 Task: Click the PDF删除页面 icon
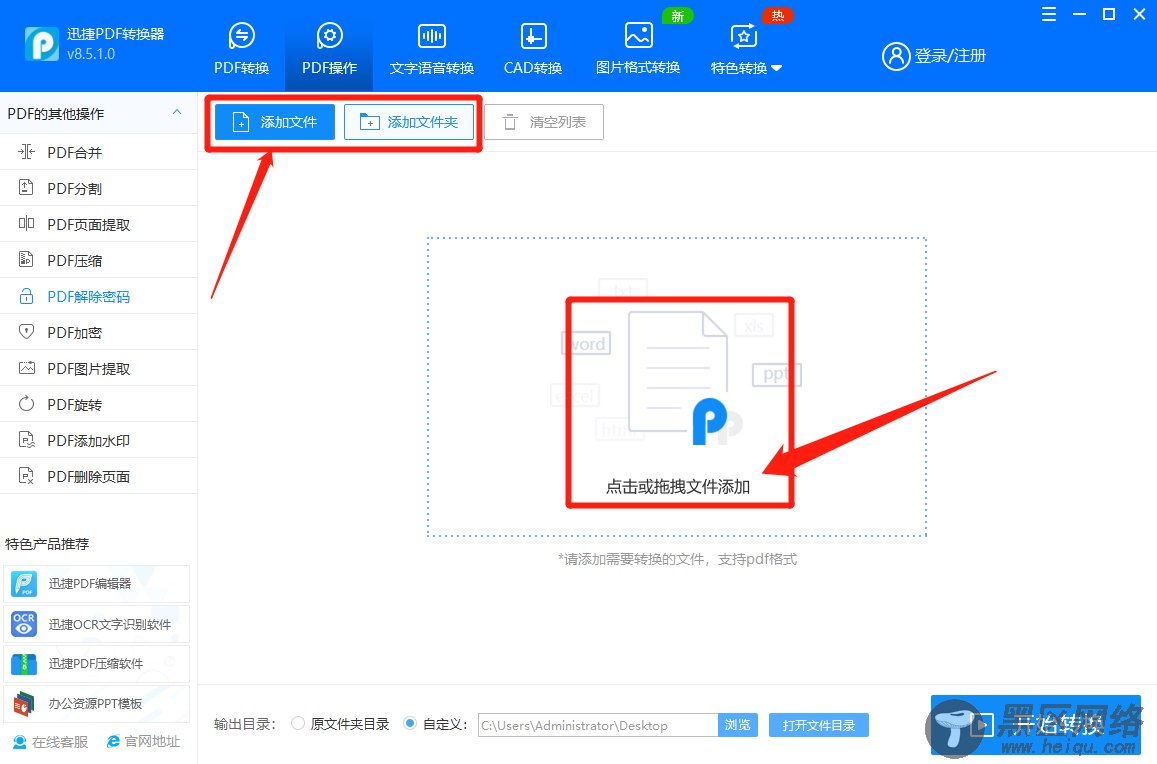pos(27,476)
